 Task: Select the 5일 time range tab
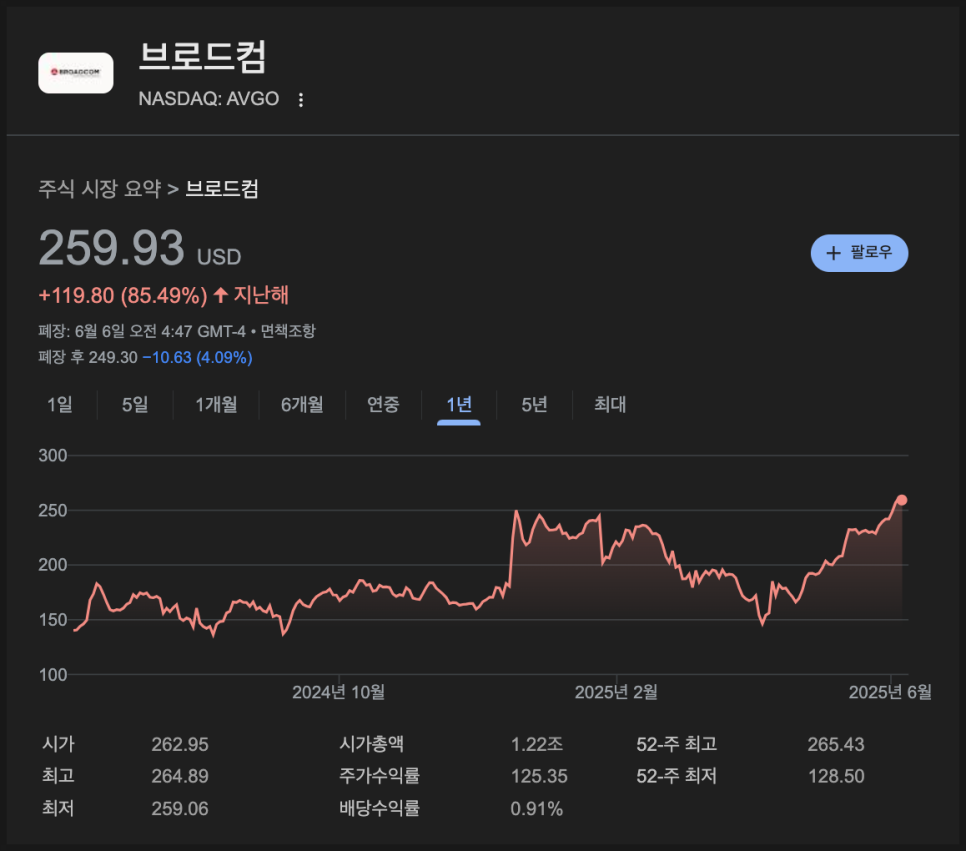135,405
